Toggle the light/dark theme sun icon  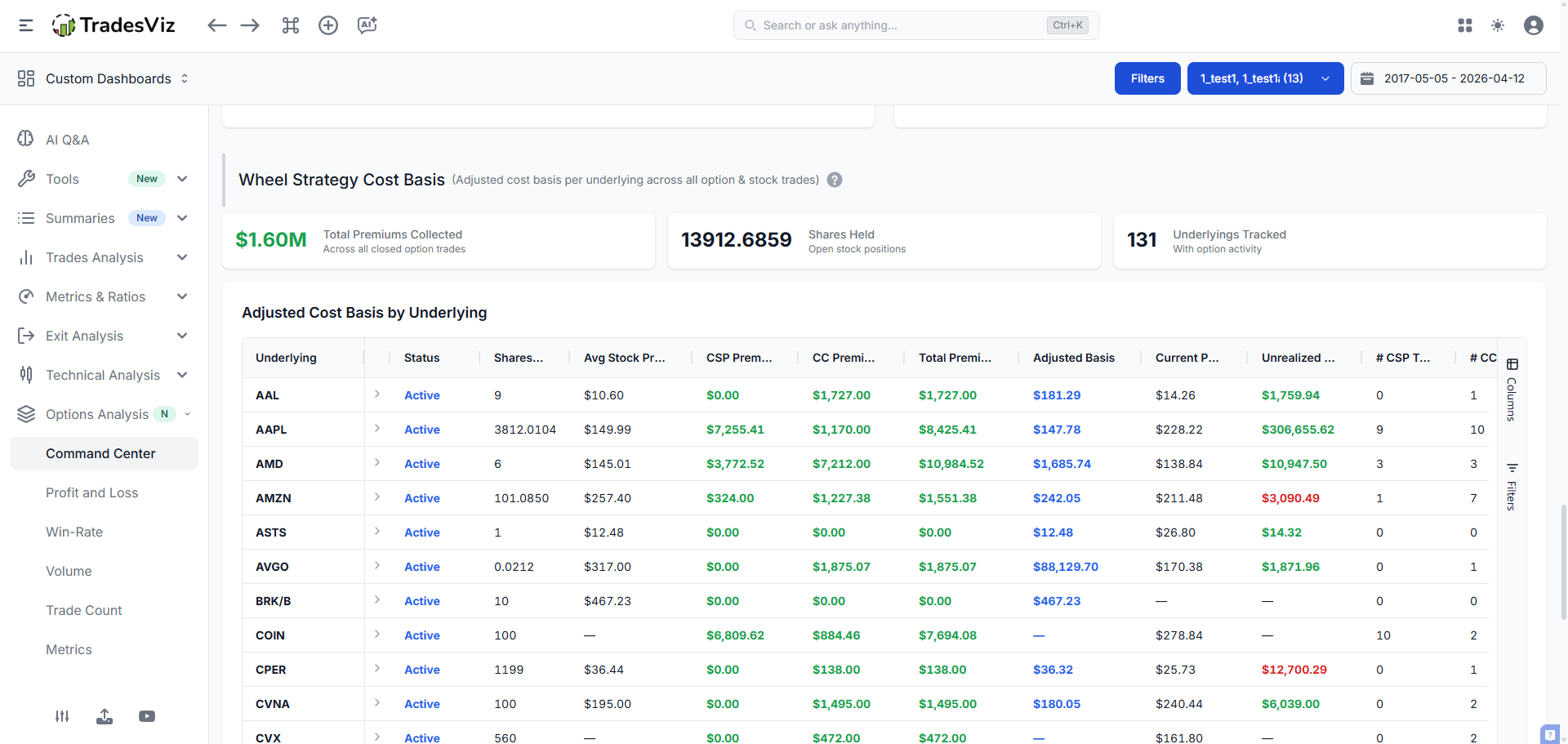tap(1497, 25)
